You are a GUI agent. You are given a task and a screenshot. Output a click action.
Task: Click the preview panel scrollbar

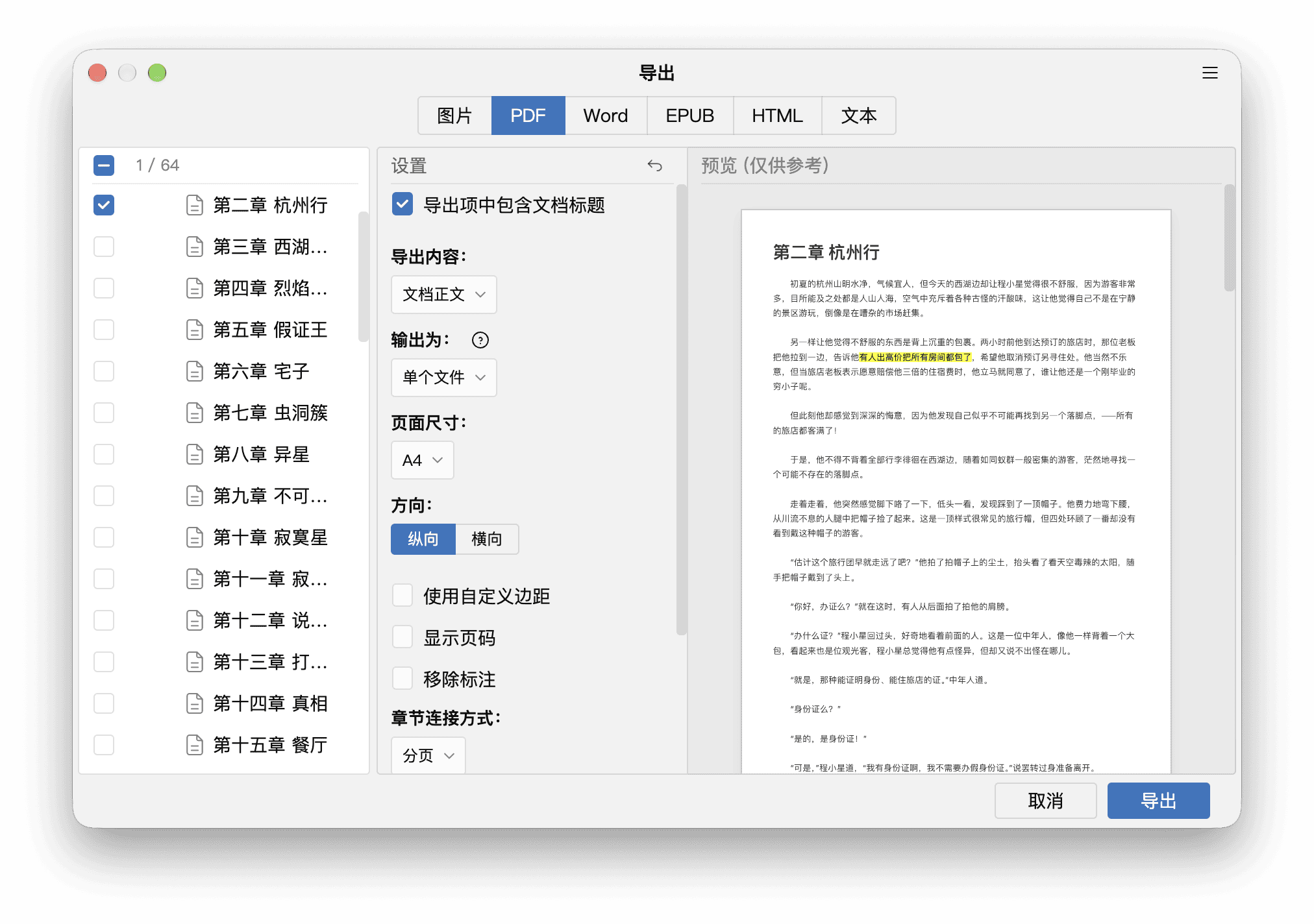(1229, 238)
